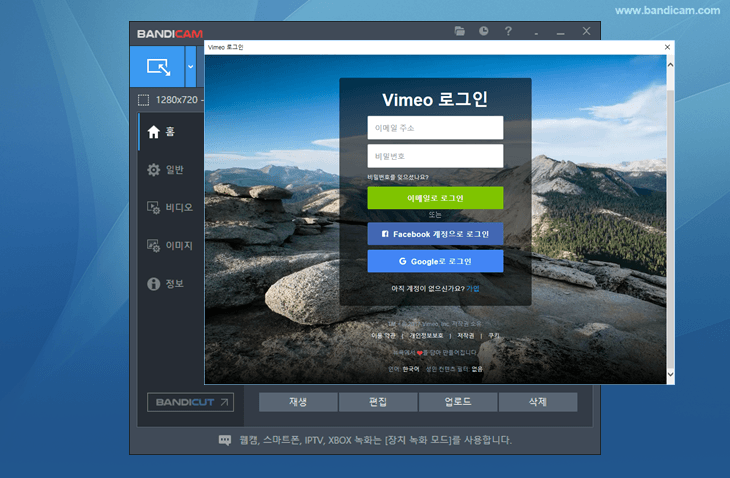Open the 정보 tab
Viewport: 730px width, 478px height.
(171, 283)
